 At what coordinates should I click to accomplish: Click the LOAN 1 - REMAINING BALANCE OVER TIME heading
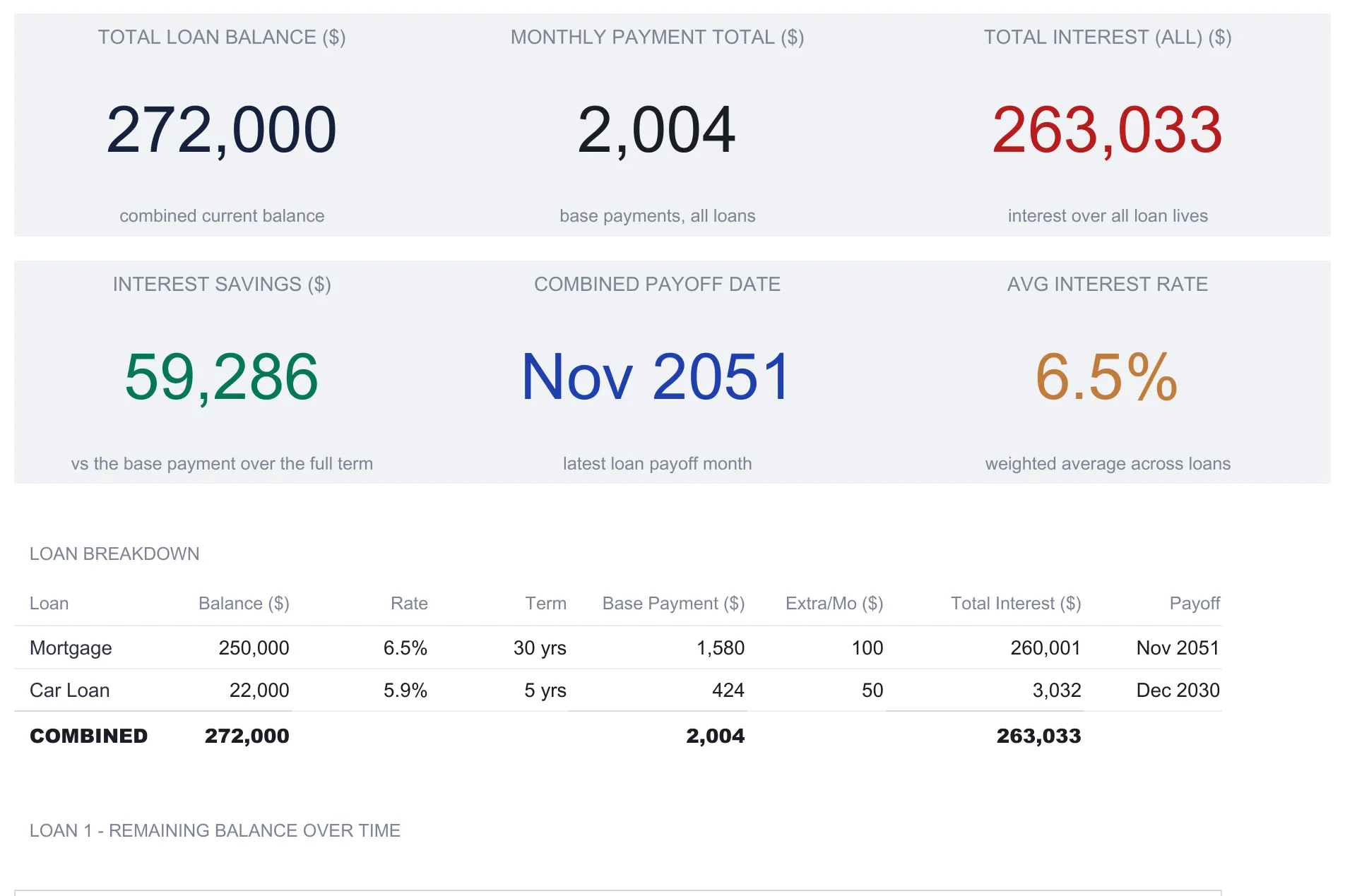(215, 831)
